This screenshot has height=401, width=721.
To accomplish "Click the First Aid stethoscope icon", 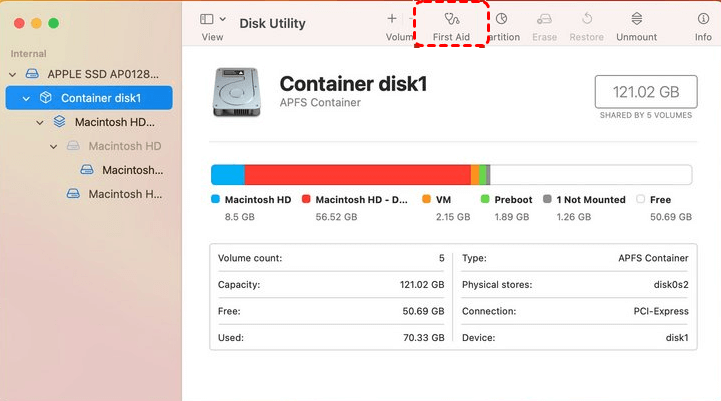I will [x=451, y=19].
